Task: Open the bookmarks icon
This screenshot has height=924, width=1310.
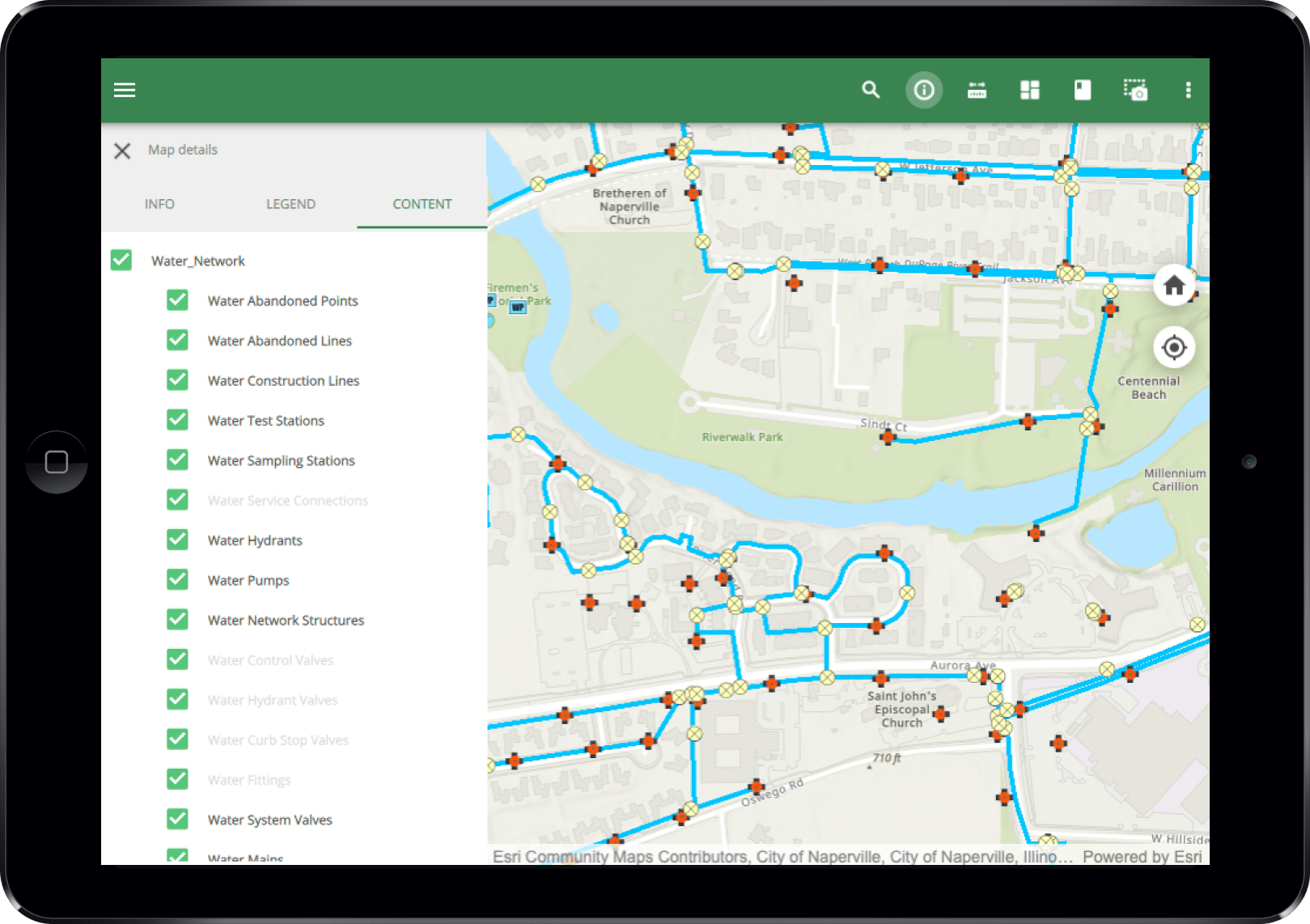Action: 1083,90
